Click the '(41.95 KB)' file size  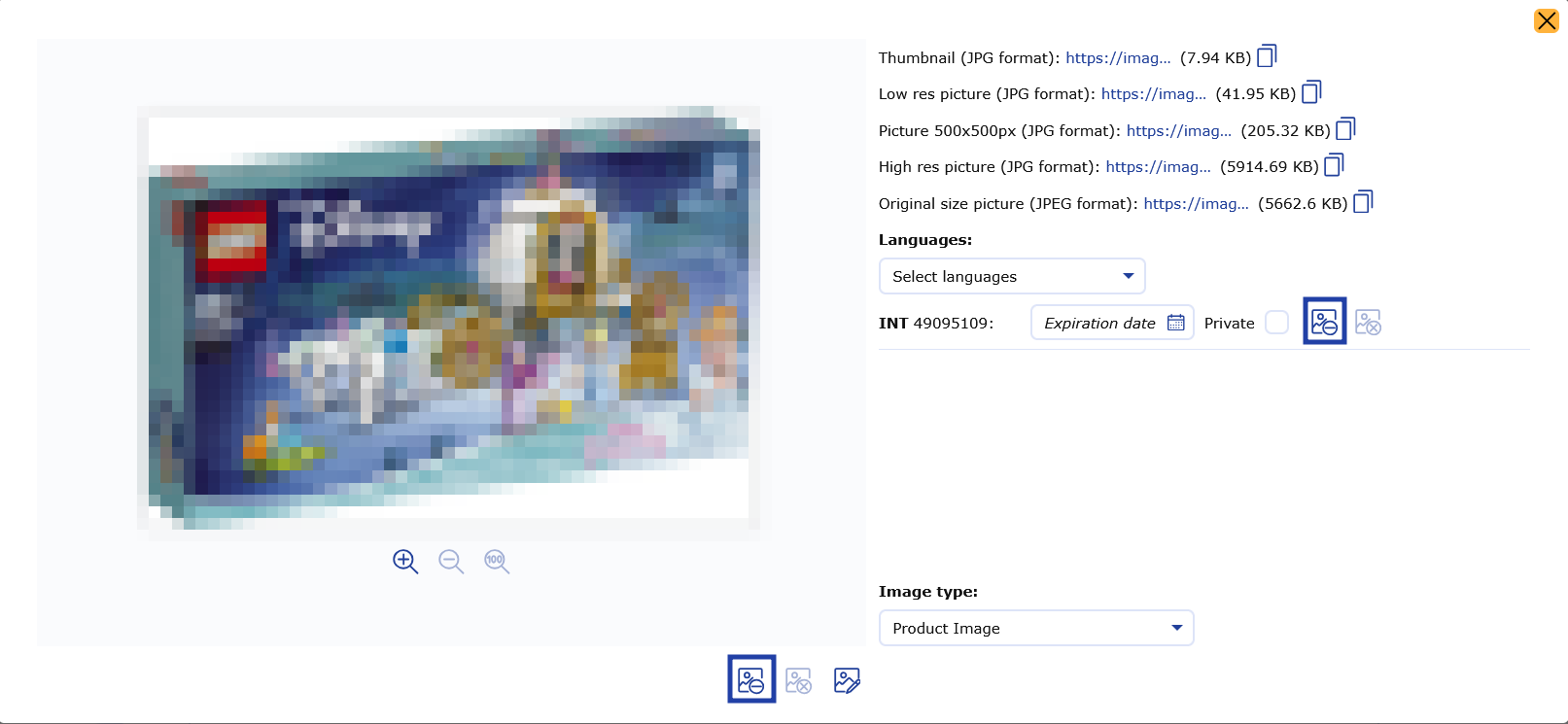click(1256, 94)
